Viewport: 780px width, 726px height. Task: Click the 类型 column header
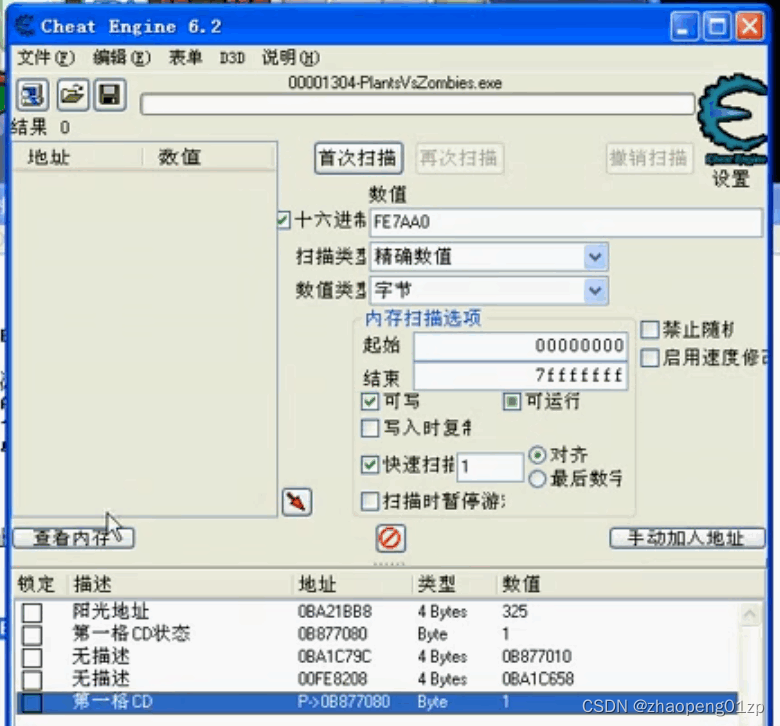(436, 584)
